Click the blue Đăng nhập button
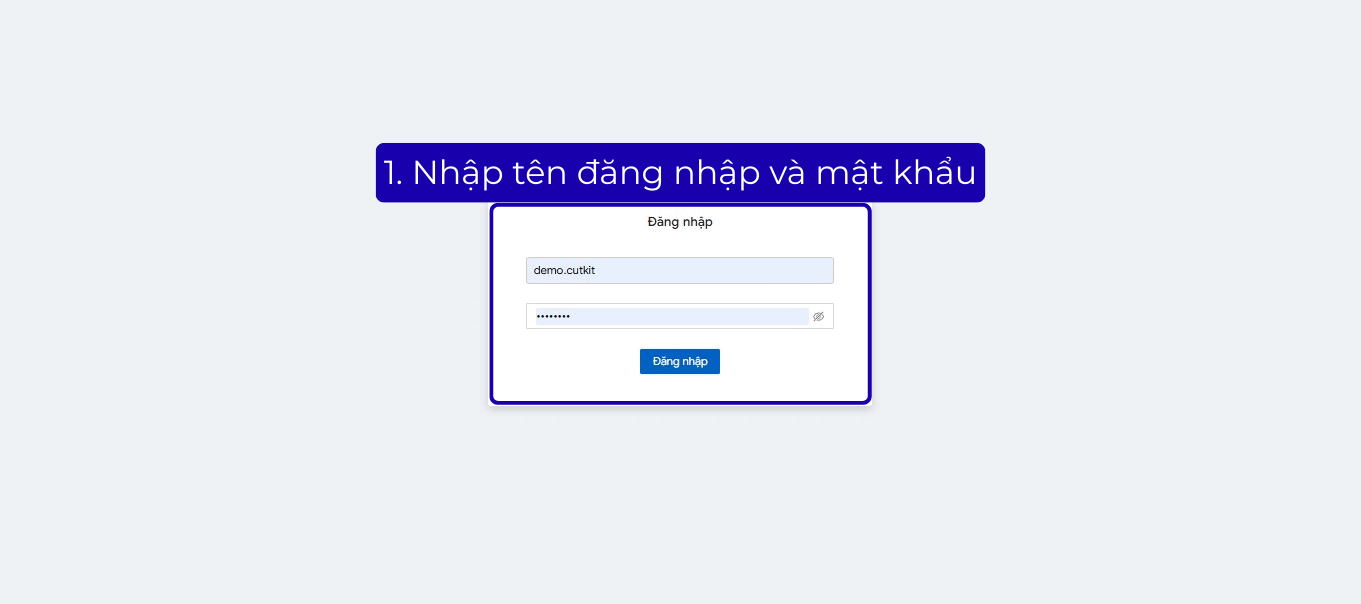 click(x=680, y=361)
